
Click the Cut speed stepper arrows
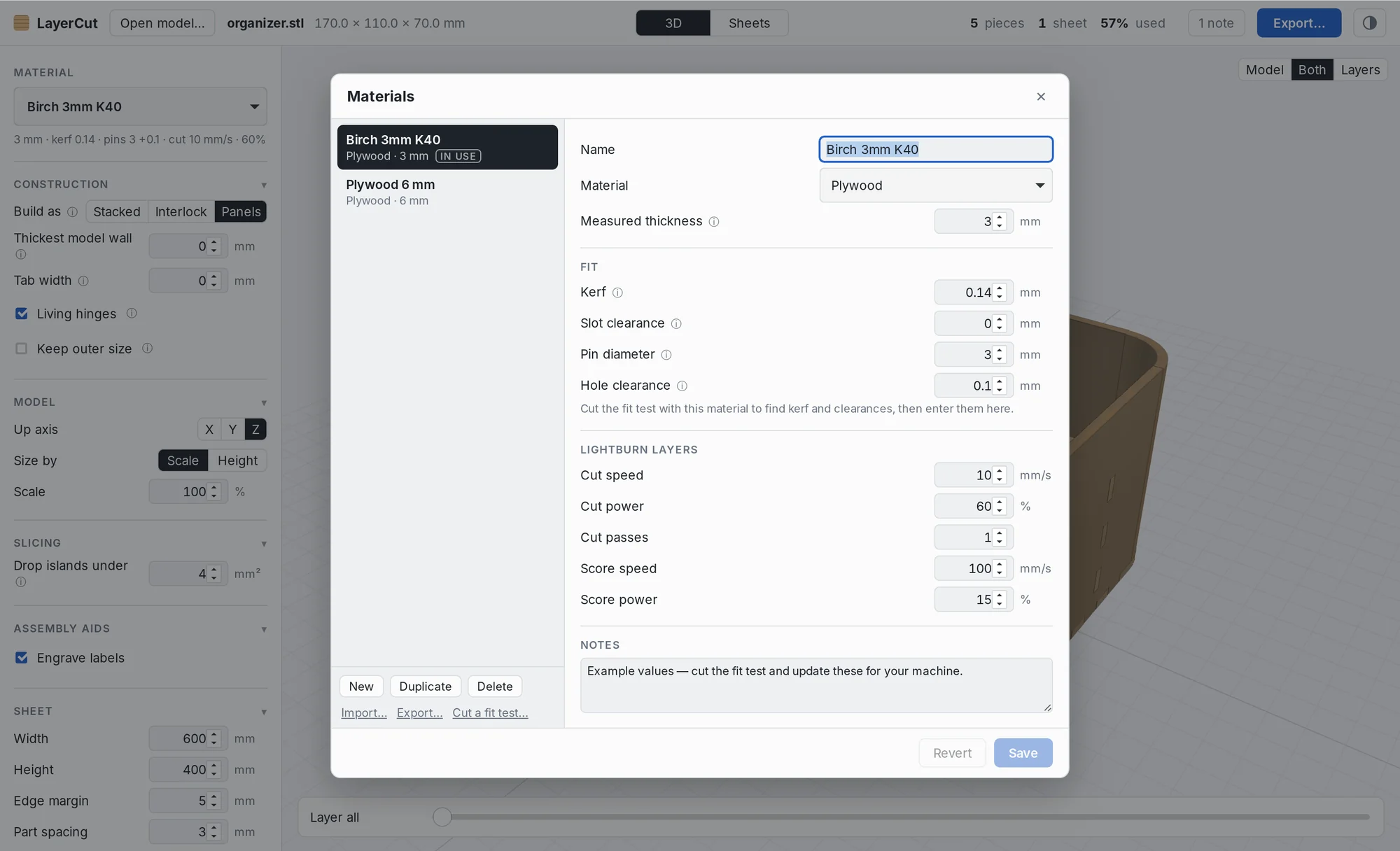tap(1000, 475)
